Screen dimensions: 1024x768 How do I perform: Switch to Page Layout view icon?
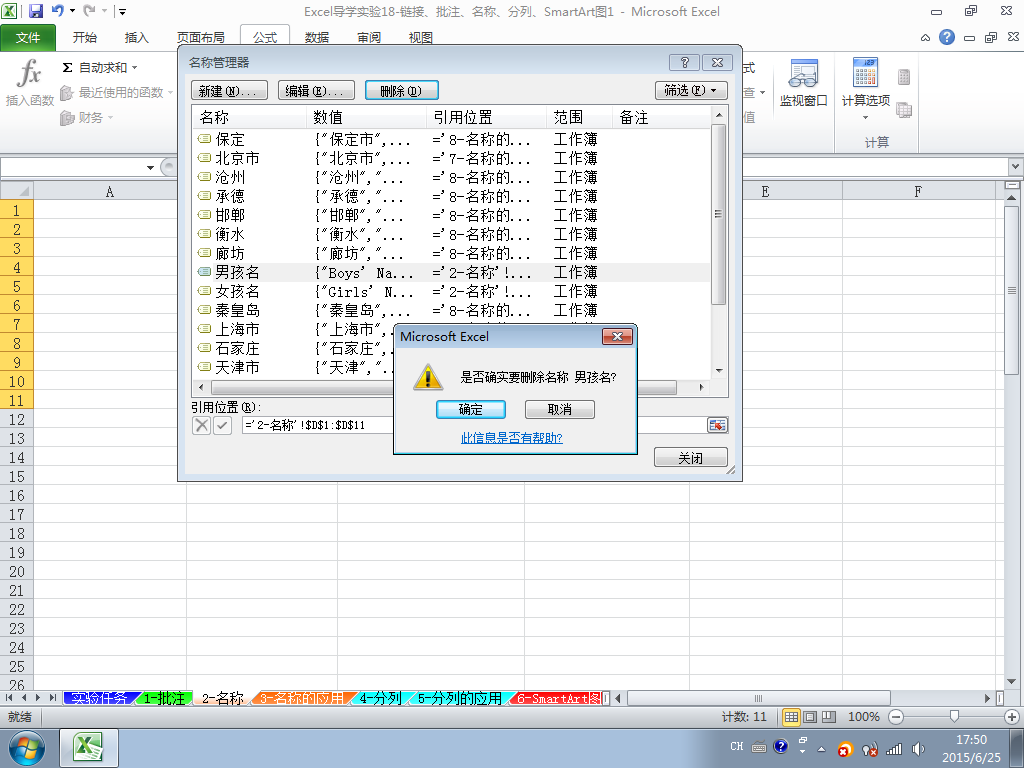pyautogui.click(x=810, y=717)
